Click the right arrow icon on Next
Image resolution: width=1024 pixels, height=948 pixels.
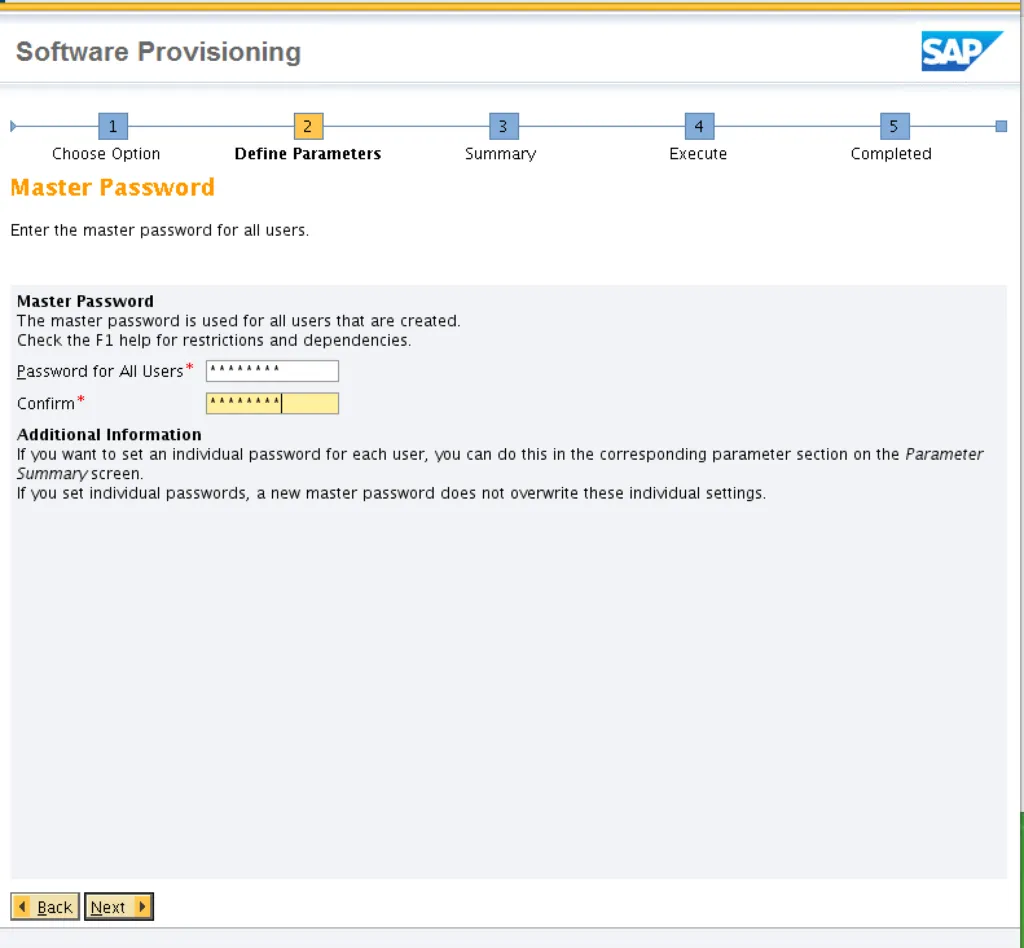[141, 907]
